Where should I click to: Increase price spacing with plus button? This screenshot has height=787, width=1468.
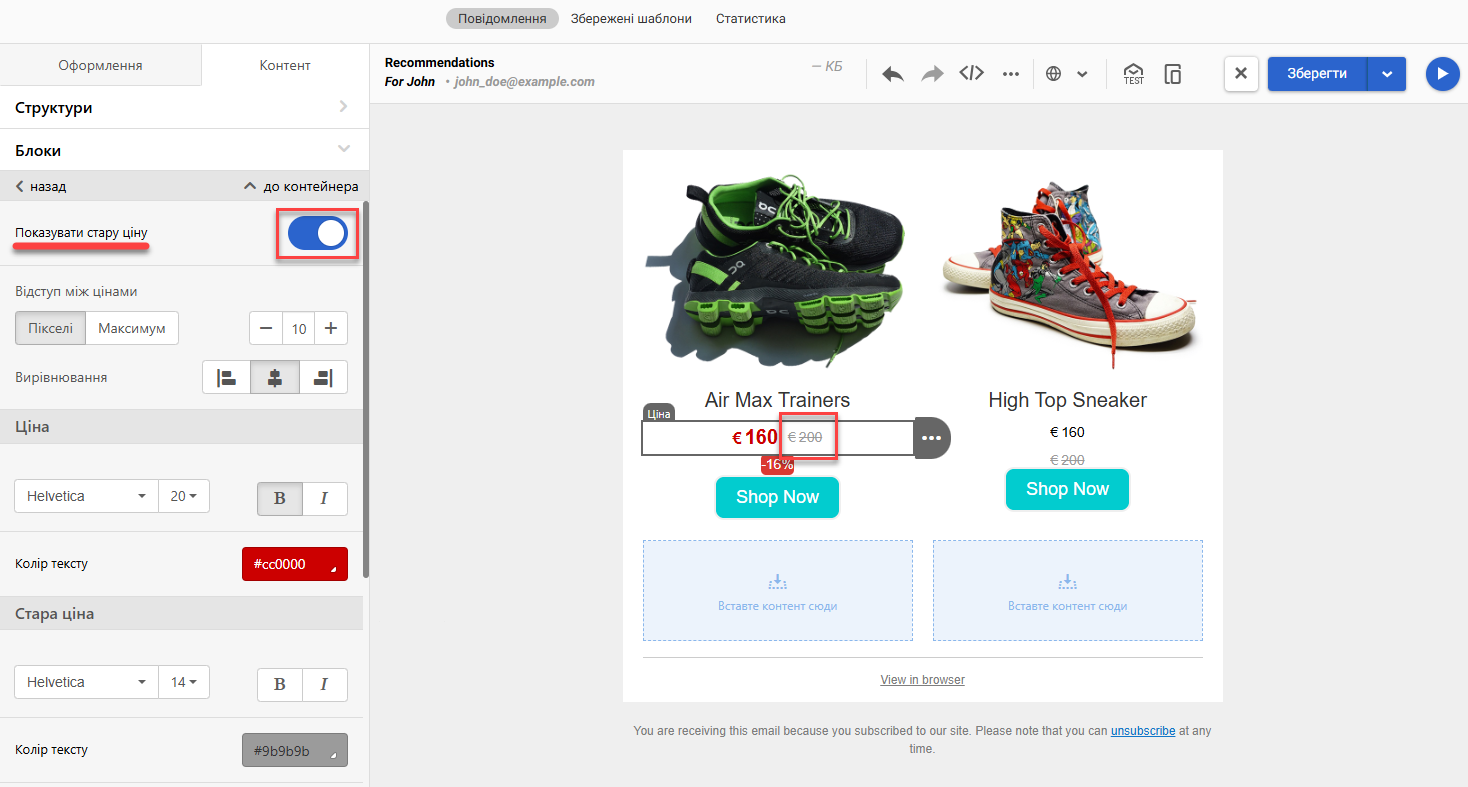pyautogui.click(x=331, y=328)
